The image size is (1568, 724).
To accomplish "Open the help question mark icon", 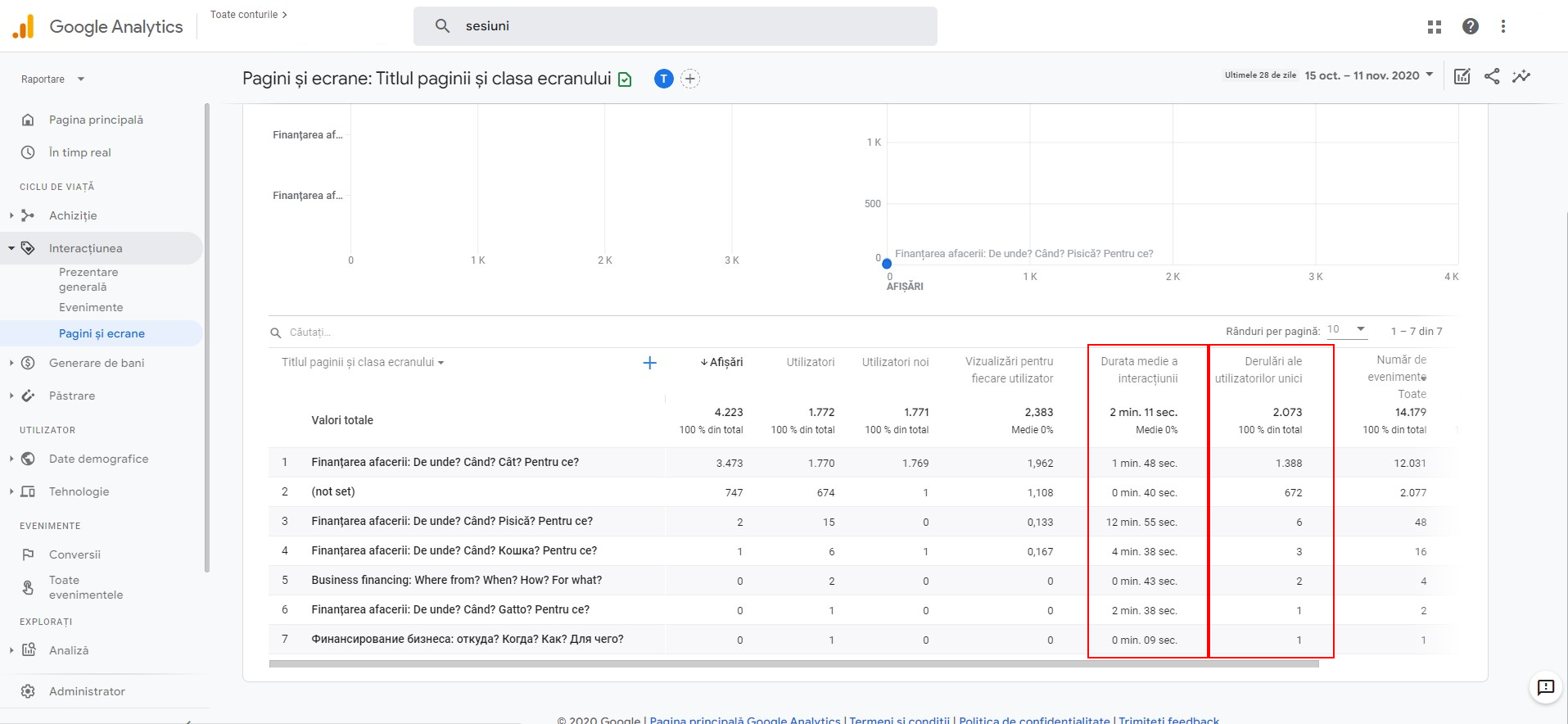I will click(x=1471, y=26).
